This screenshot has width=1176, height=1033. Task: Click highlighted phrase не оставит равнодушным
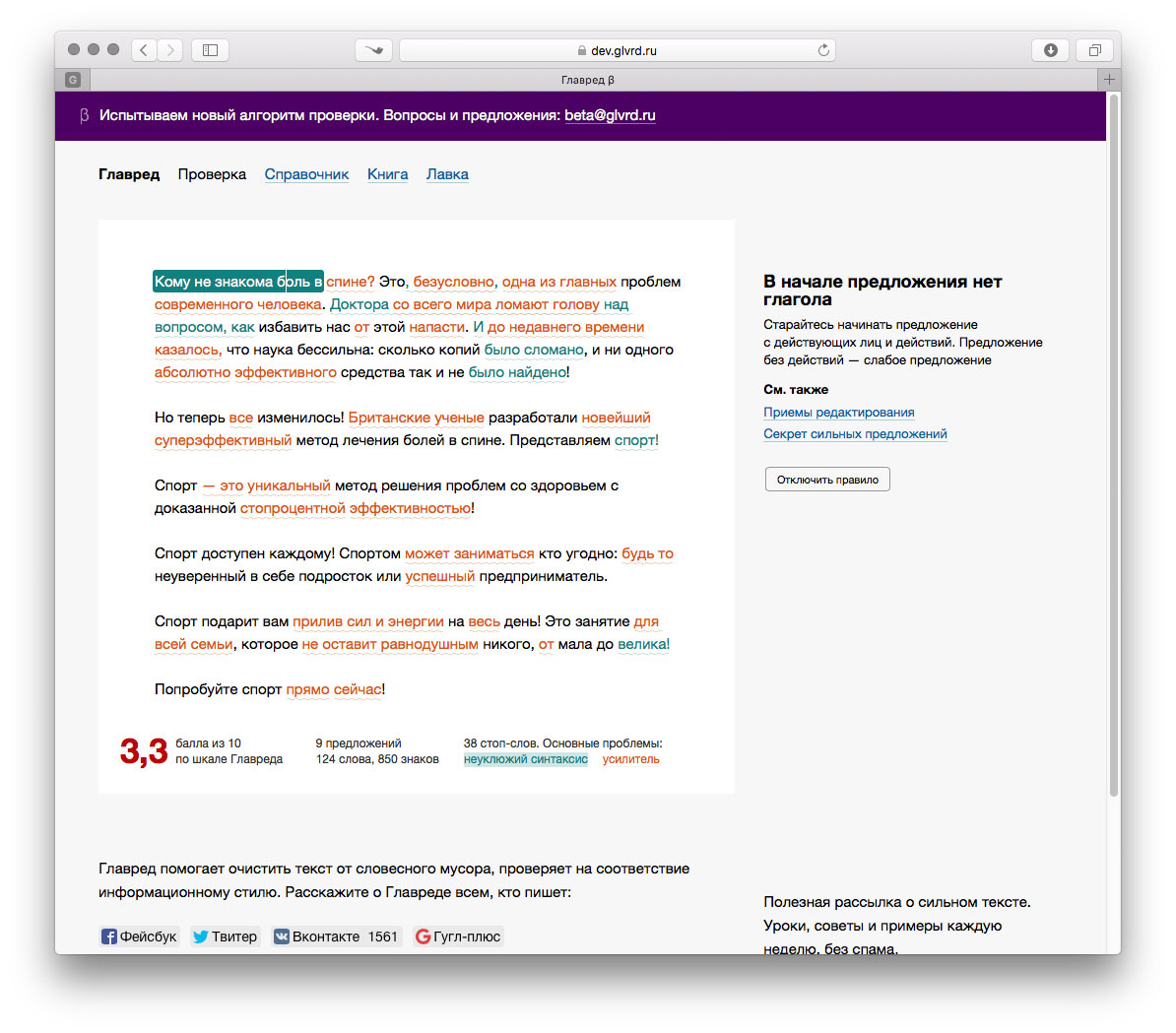(x=390, y=644)
